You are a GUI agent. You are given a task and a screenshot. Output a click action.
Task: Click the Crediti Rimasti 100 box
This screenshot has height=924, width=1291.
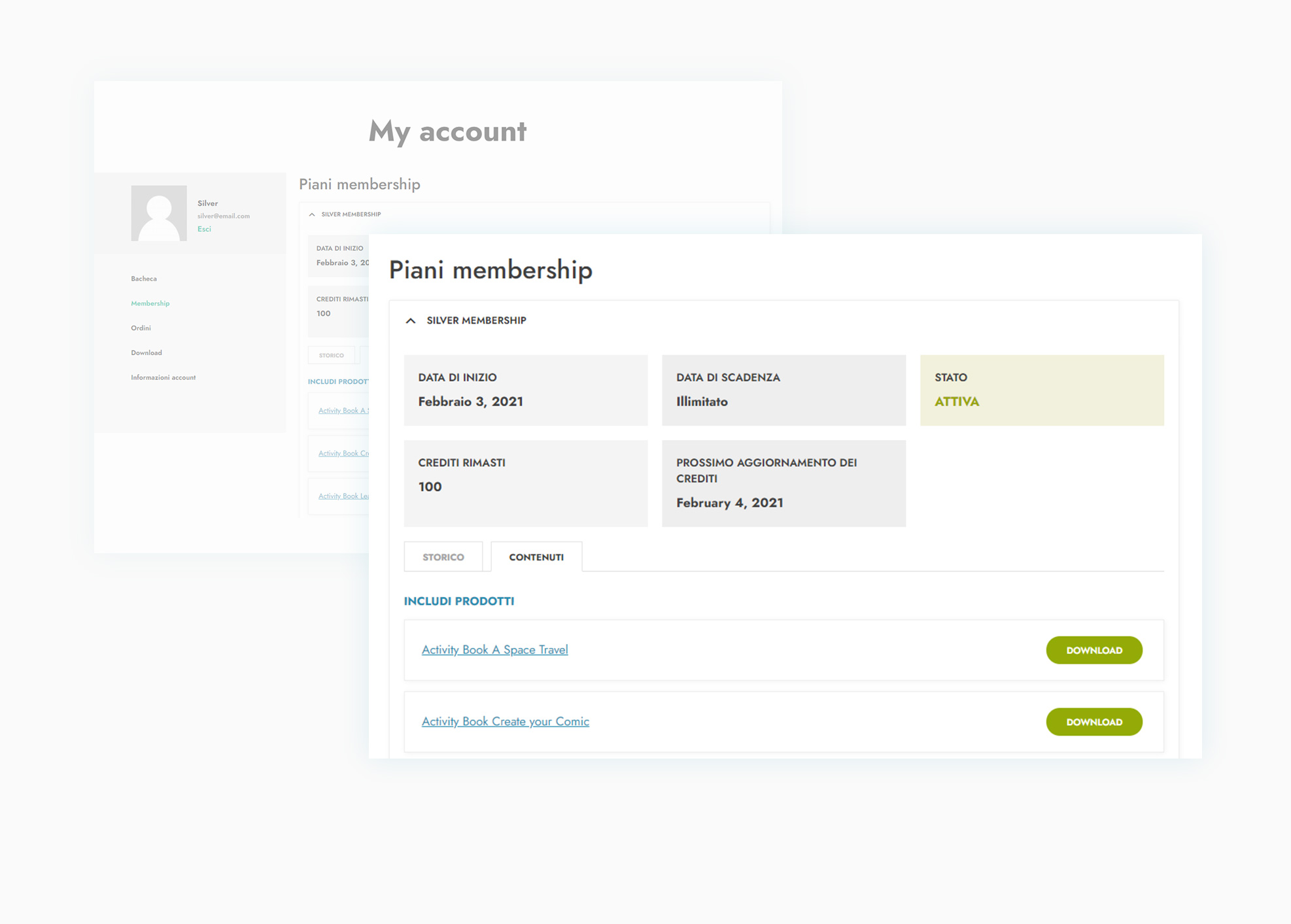point(525,483)
